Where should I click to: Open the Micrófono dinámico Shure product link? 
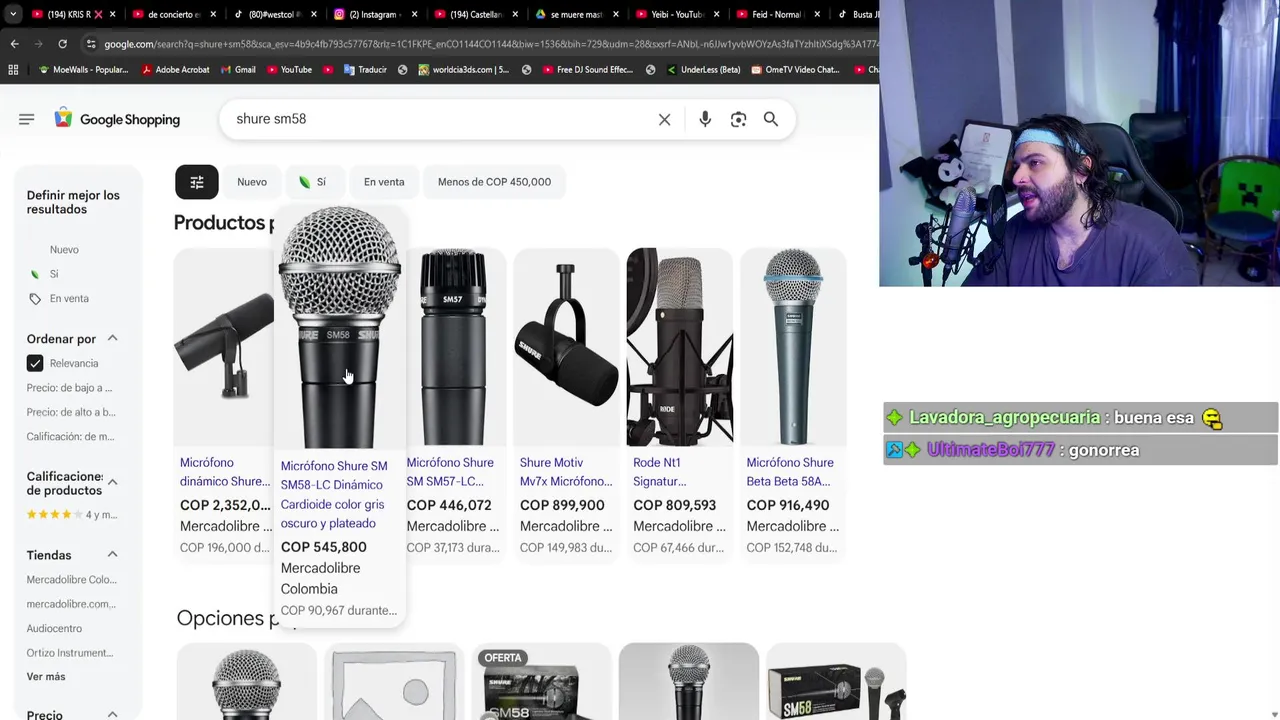225,472
